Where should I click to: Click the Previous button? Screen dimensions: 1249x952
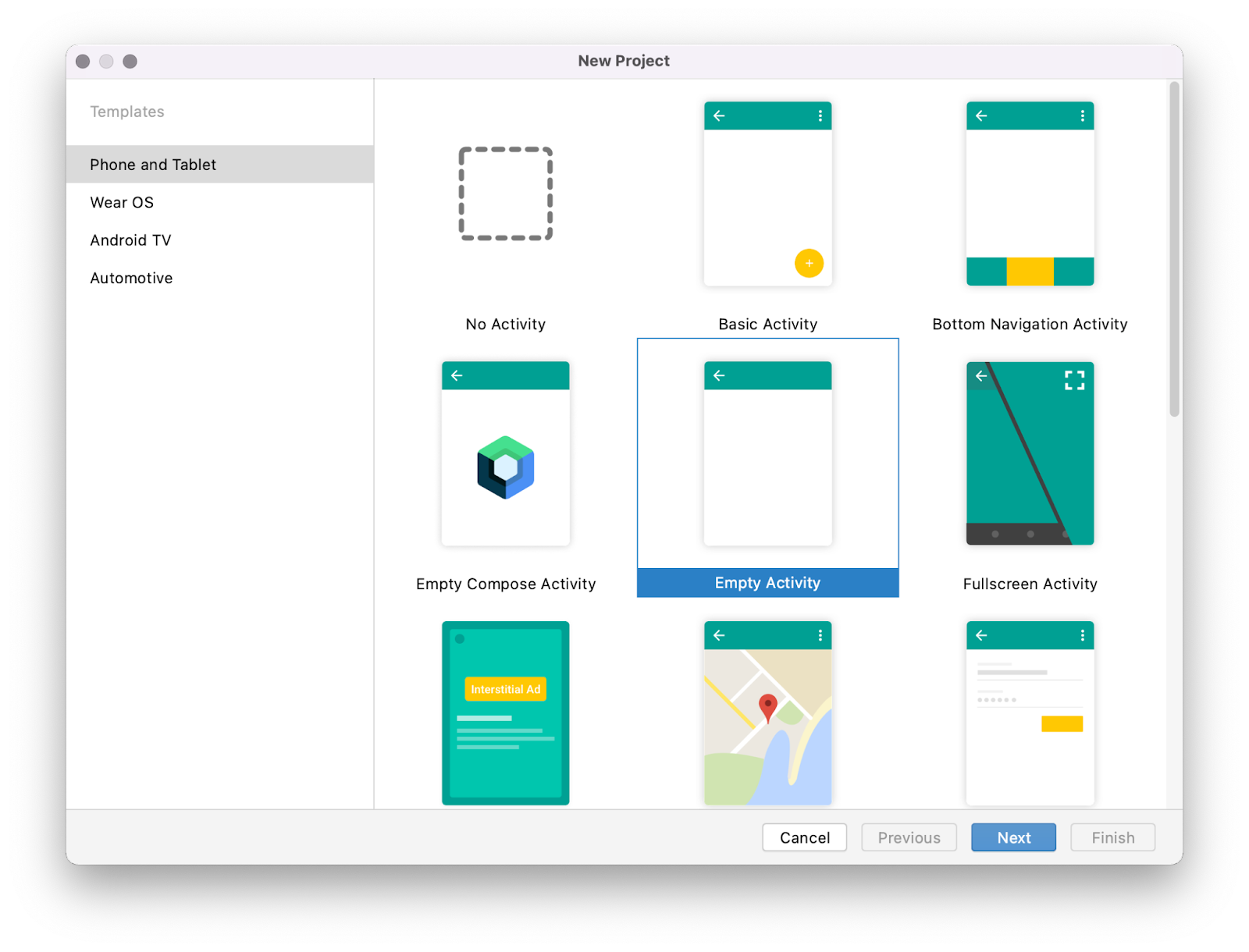(x=909, y=837)
